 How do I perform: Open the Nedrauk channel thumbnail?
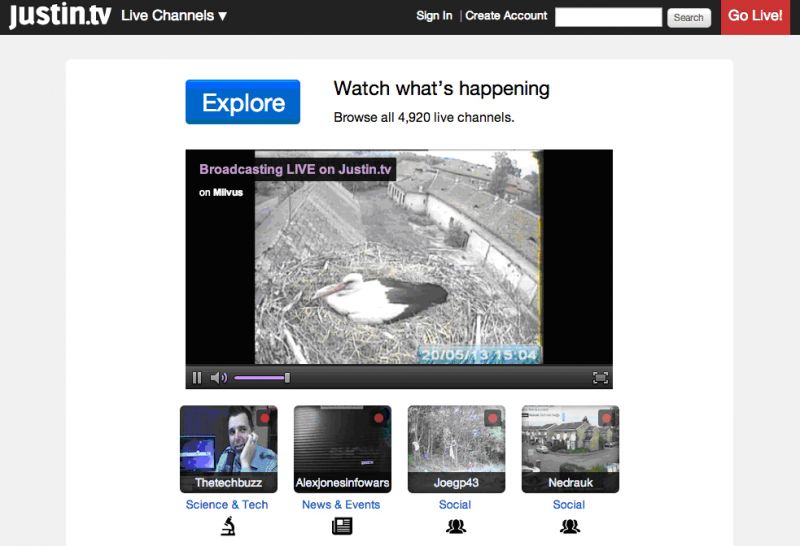tap(570, 449)
